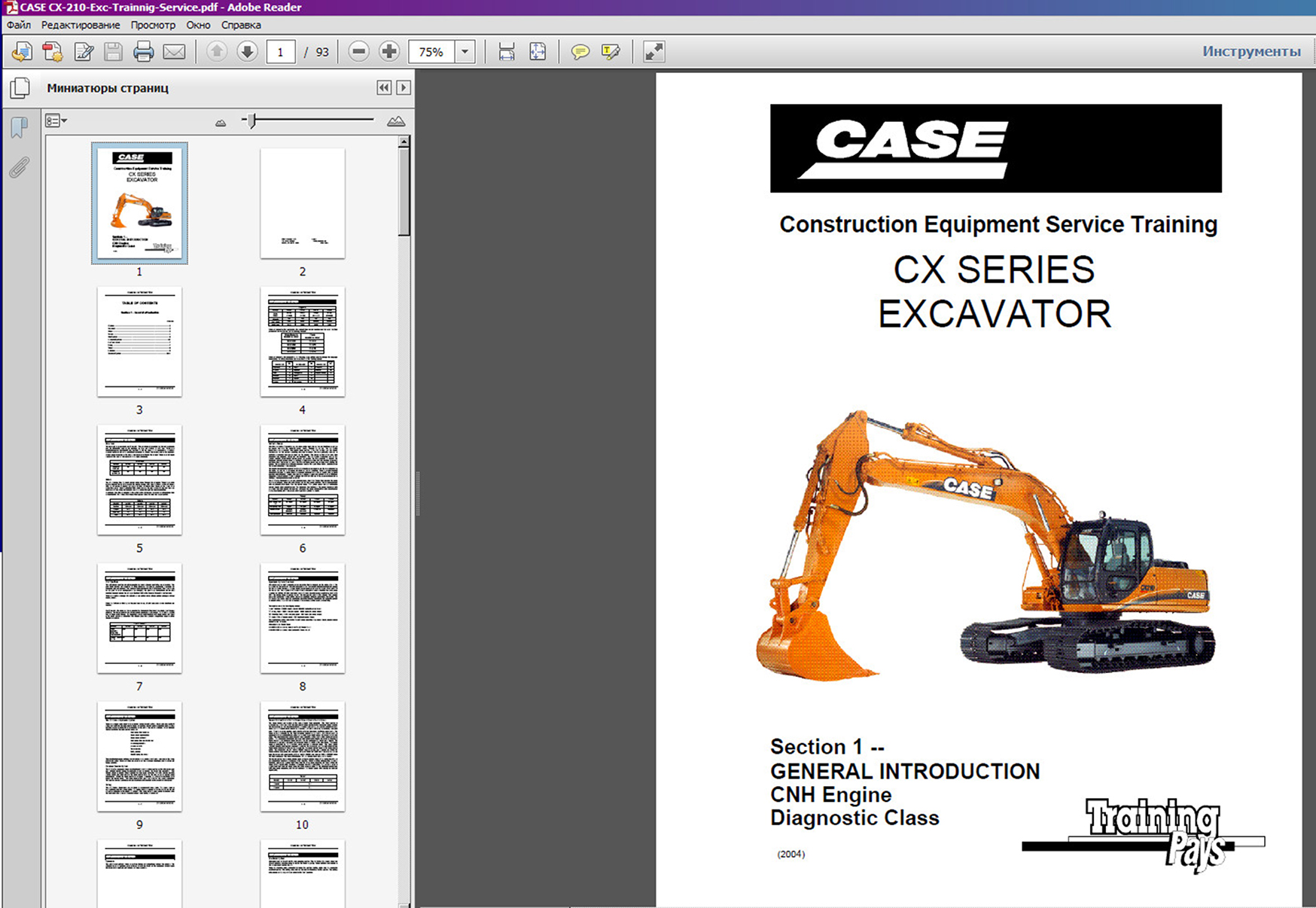Collapse the thumbnails navigation pane
This screenshot has width=1316, height=908.
[384, 88]
